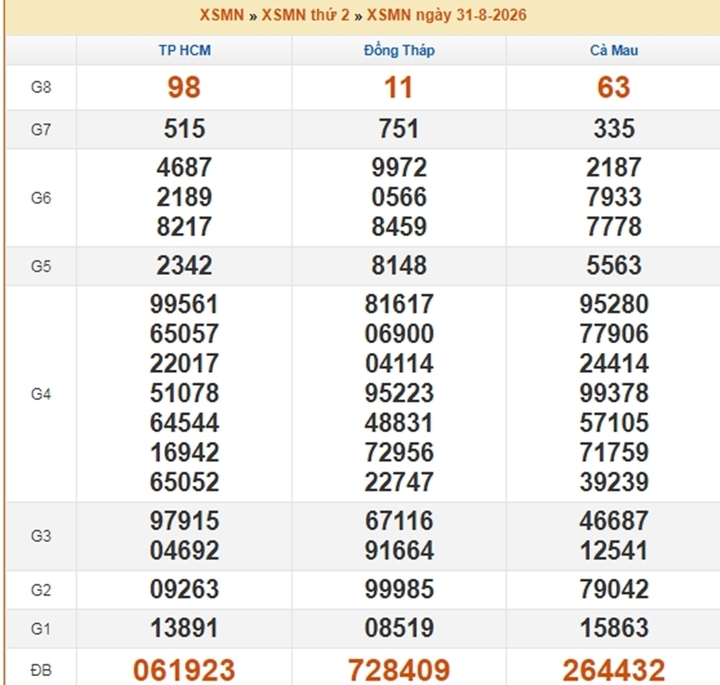Select G4 number 99561

point(184,304)
